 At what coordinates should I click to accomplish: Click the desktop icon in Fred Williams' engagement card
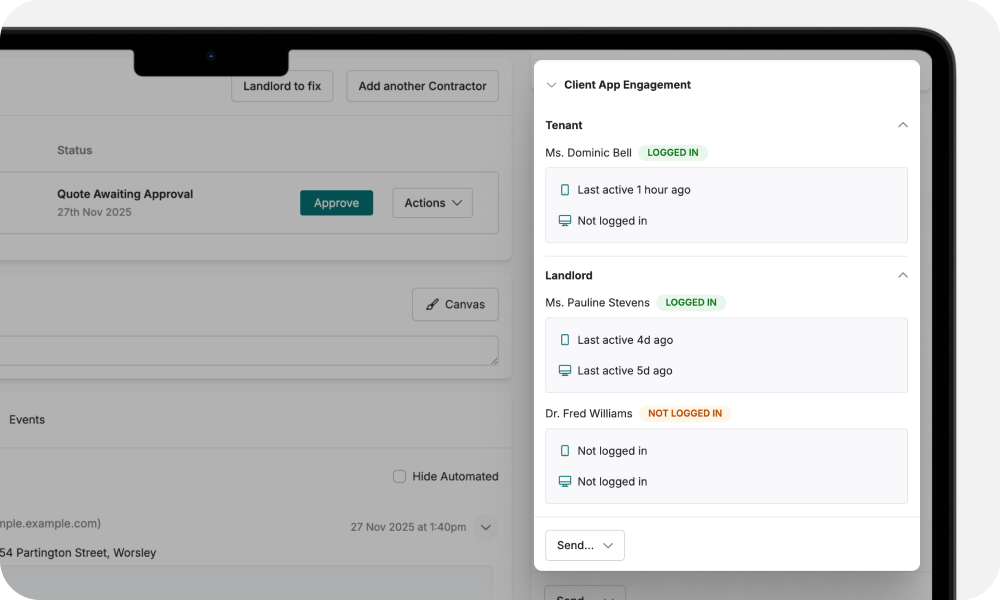[x=563, y=481]
